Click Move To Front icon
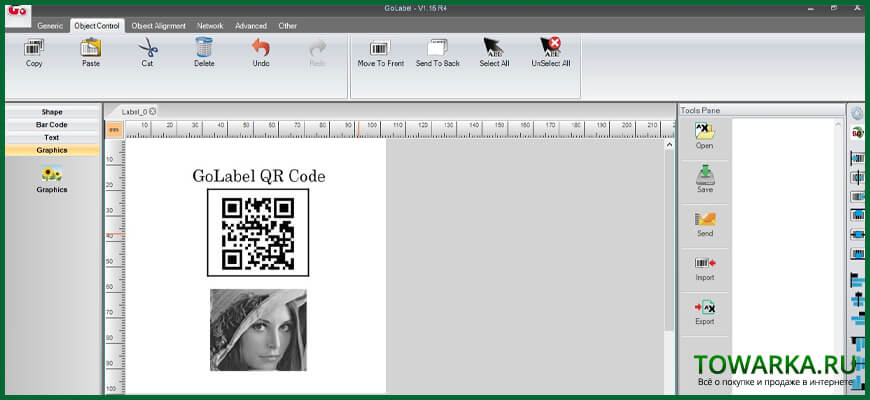870x400 pixels. 380,47
